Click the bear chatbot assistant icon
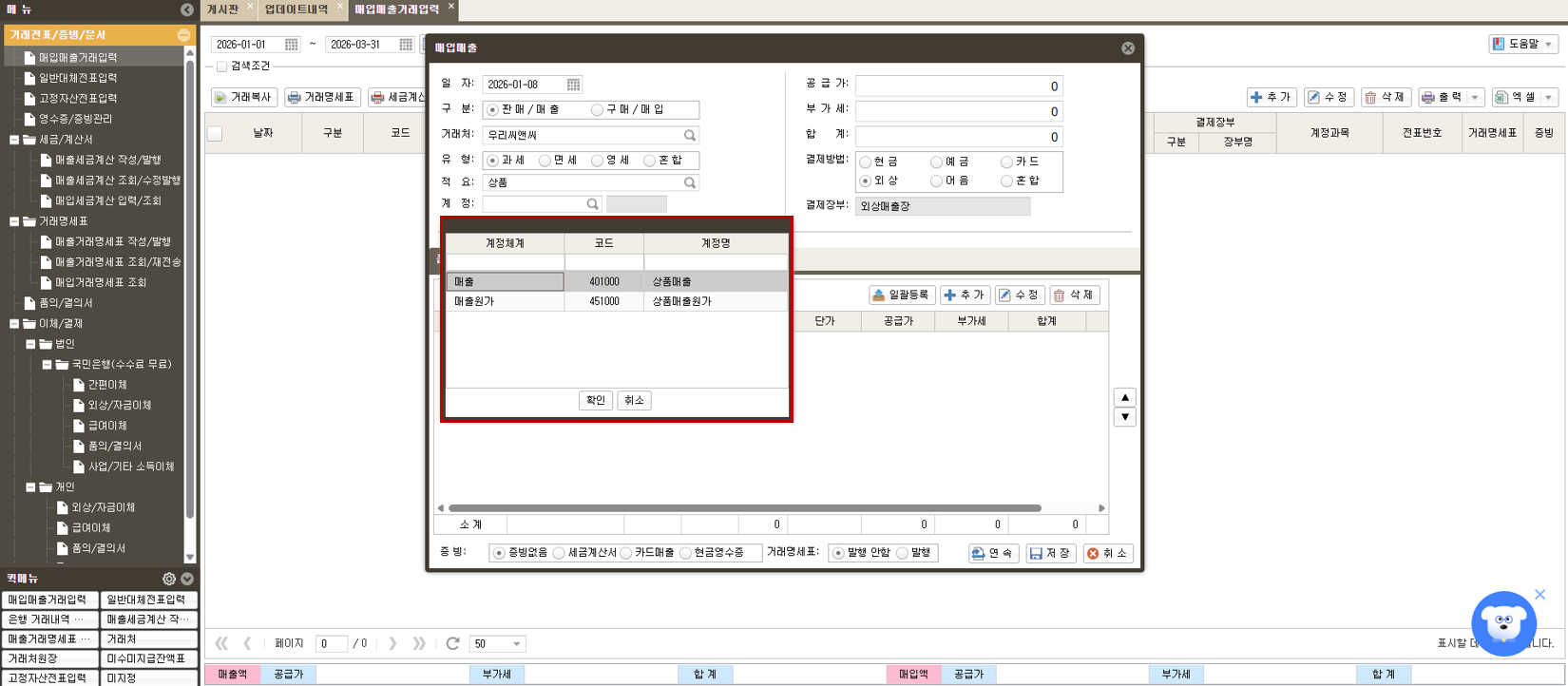1568x686 pixels. point(1503,624)
